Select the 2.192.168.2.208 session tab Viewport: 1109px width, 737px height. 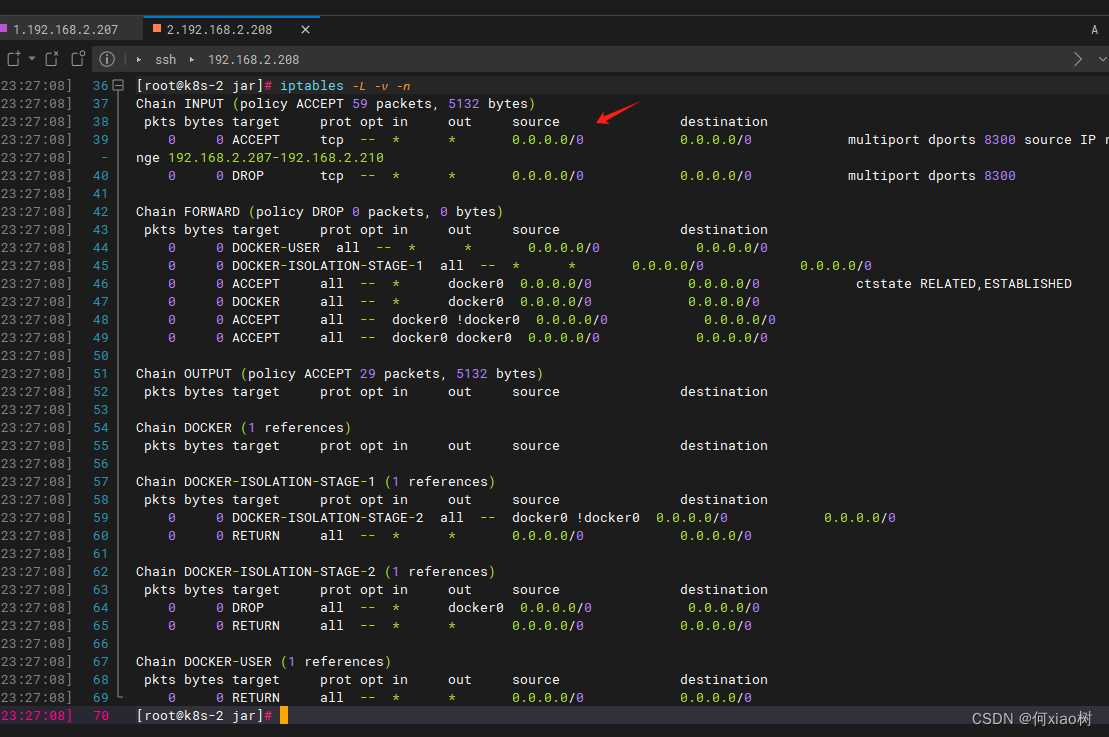(219, 30)
